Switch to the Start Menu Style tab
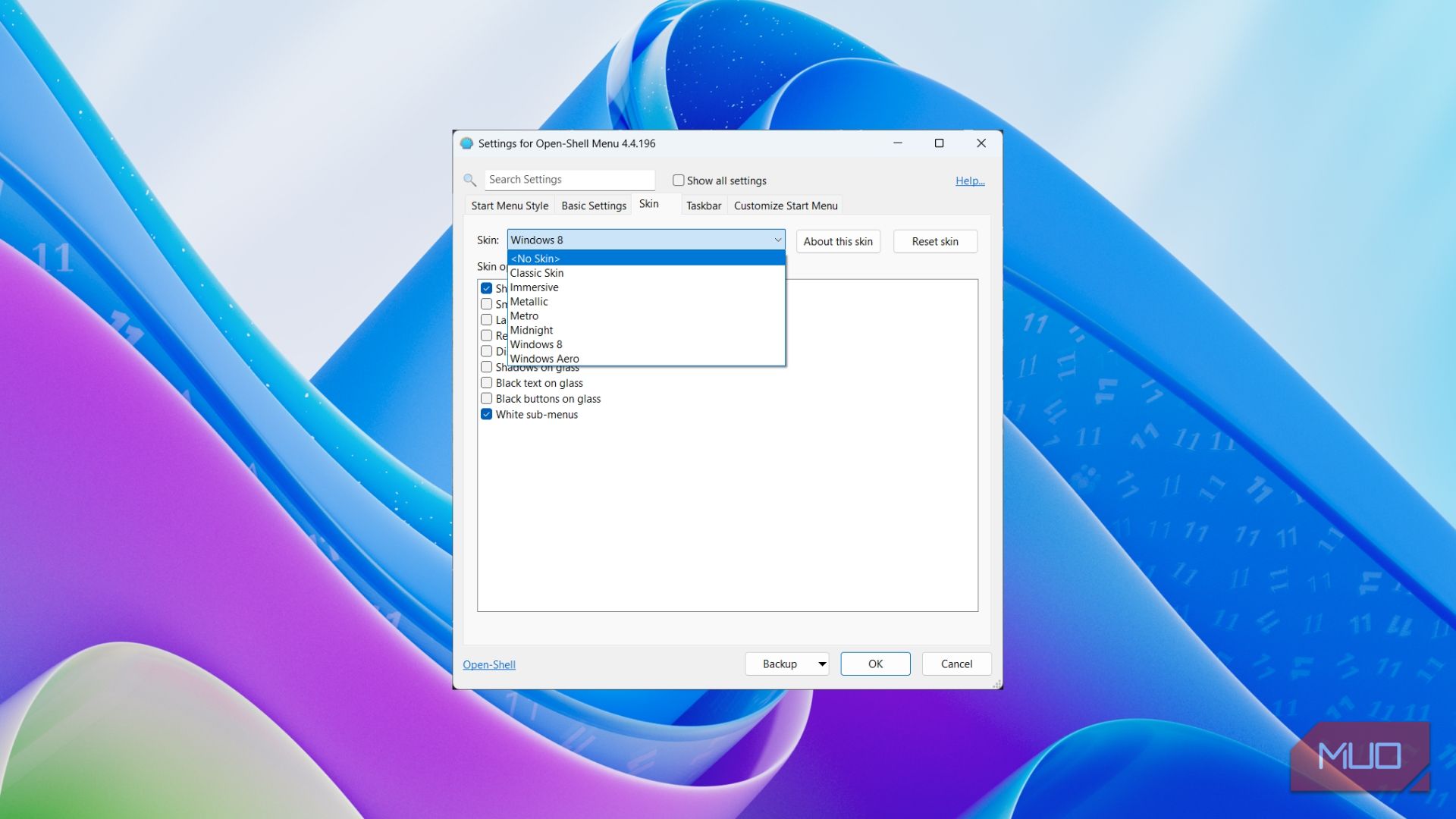Screen dimensions: 1456x819 [510, 206]
